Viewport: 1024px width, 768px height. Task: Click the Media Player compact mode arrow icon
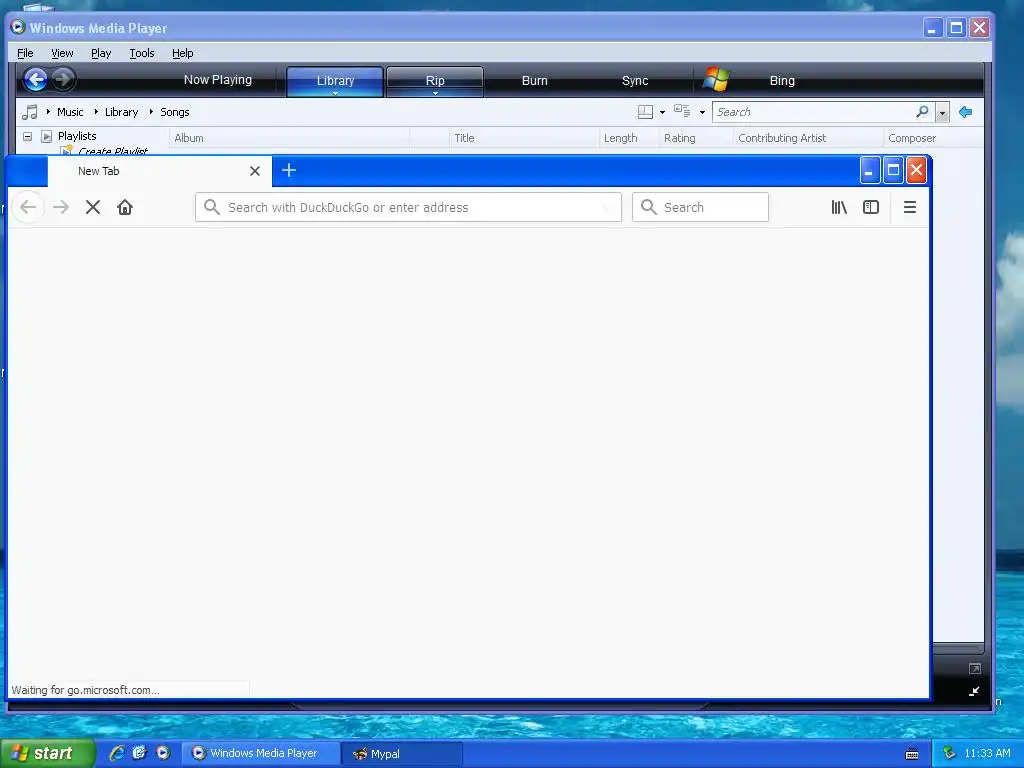point(974,692)
